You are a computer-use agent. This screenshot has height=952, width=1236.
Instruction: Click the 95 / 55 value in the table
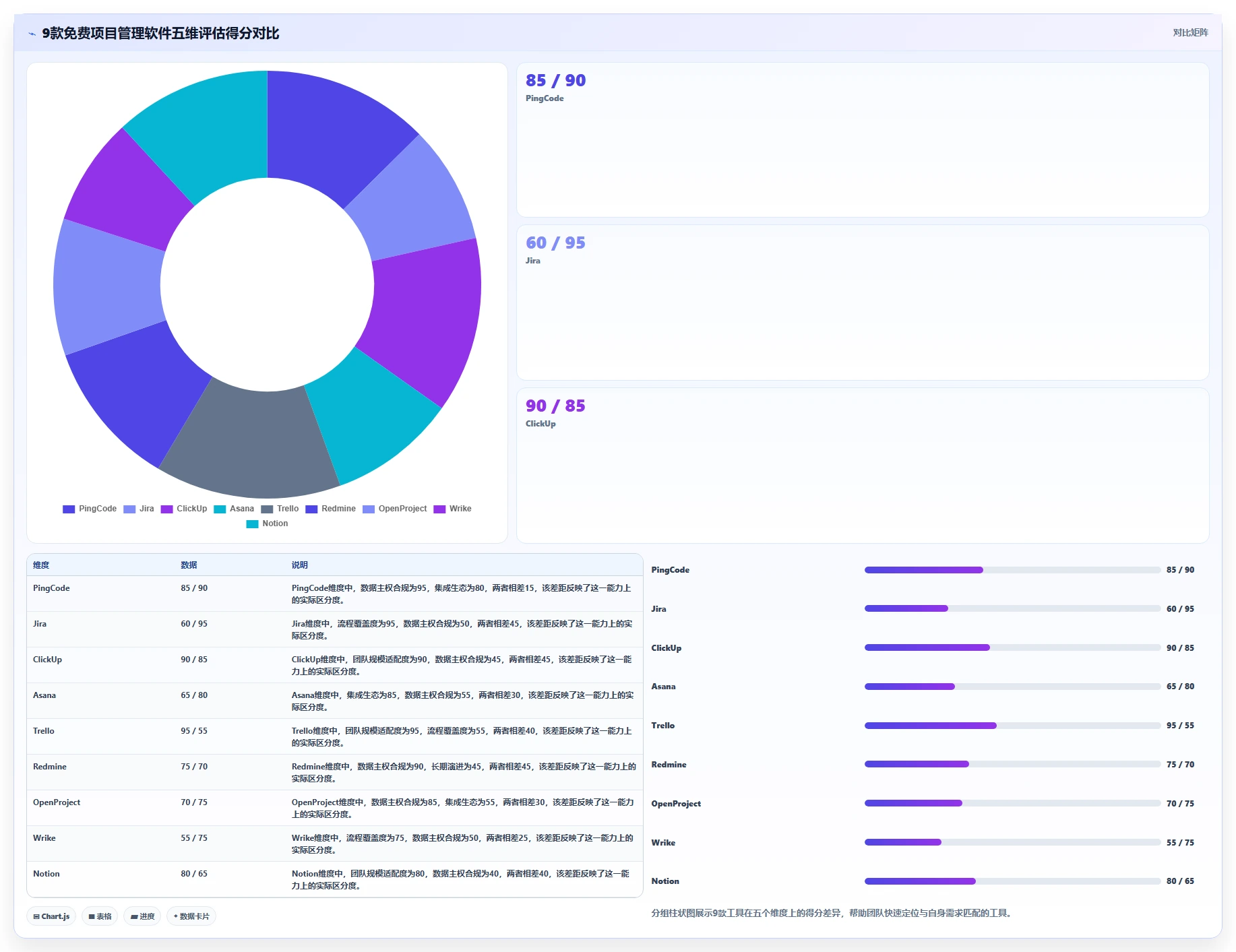[194, 731]
